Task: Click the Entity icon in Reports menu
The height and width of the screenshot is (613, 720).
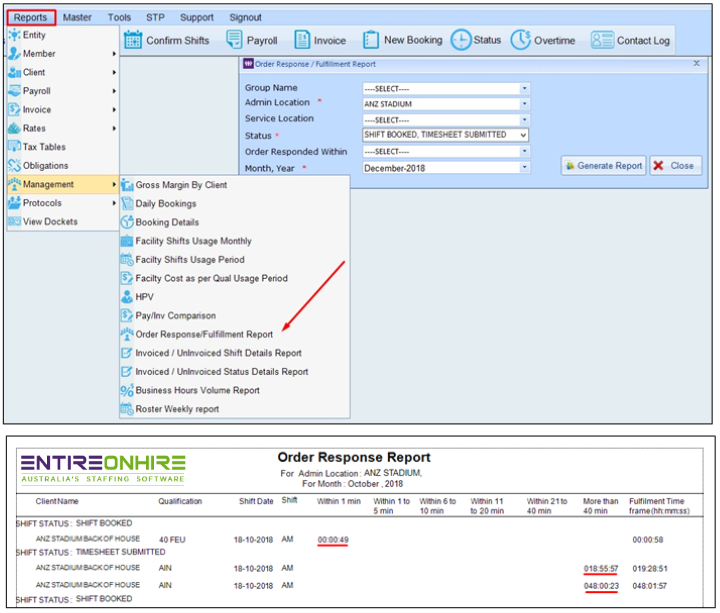Action: [14, 34]
